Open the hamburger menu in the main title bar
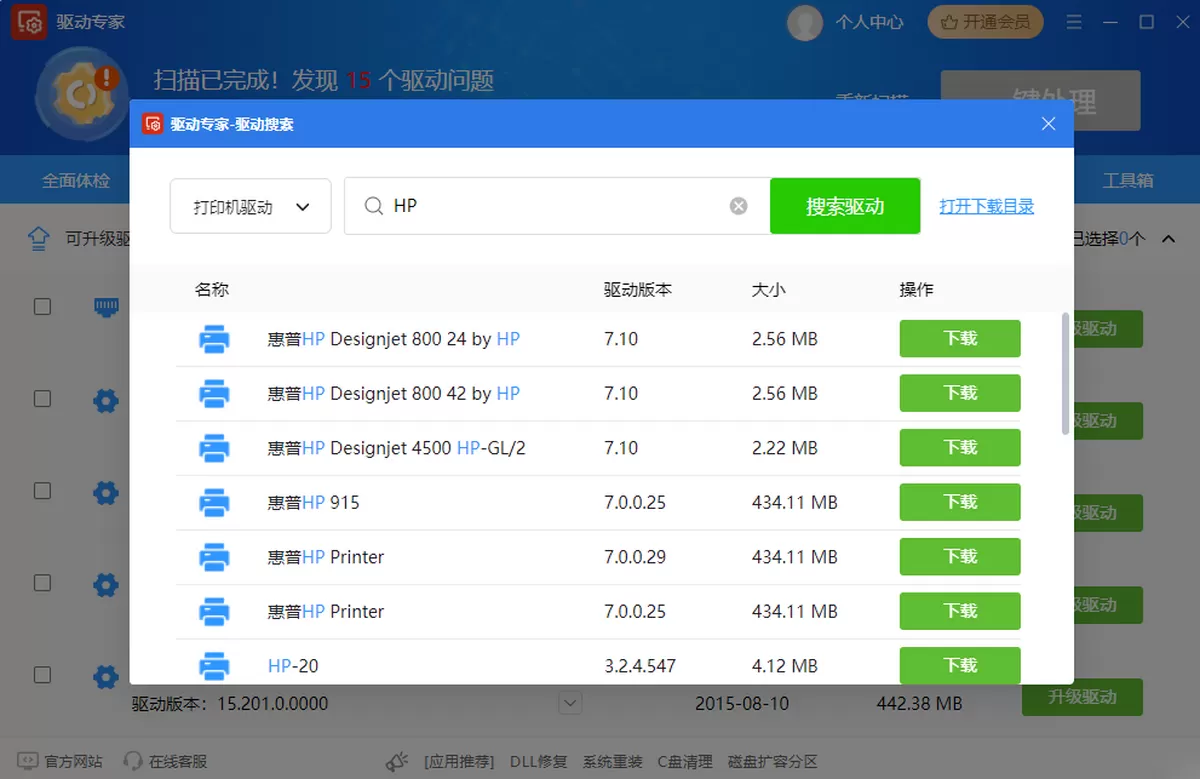This screenshot has width=1200, height=779. pos(1073,22)
